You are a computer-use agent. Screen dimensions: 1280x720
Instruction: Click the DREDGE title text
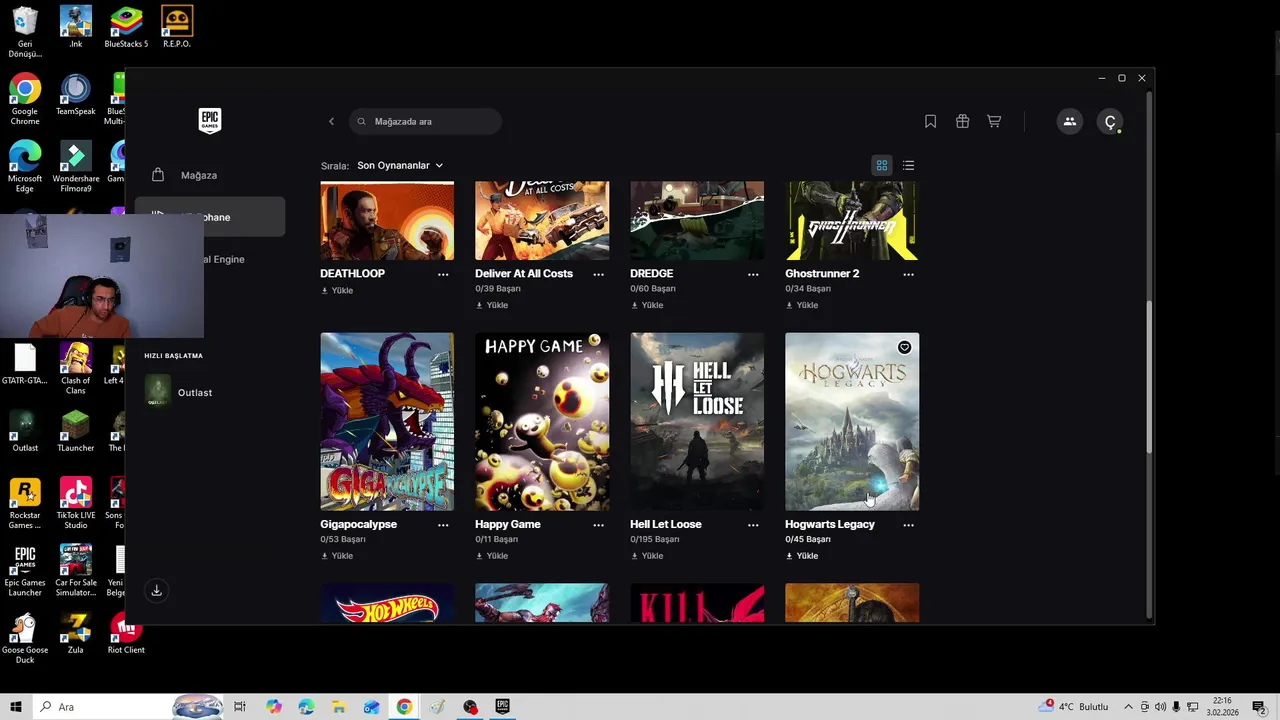pyautogui.click(x=652, y=273)
